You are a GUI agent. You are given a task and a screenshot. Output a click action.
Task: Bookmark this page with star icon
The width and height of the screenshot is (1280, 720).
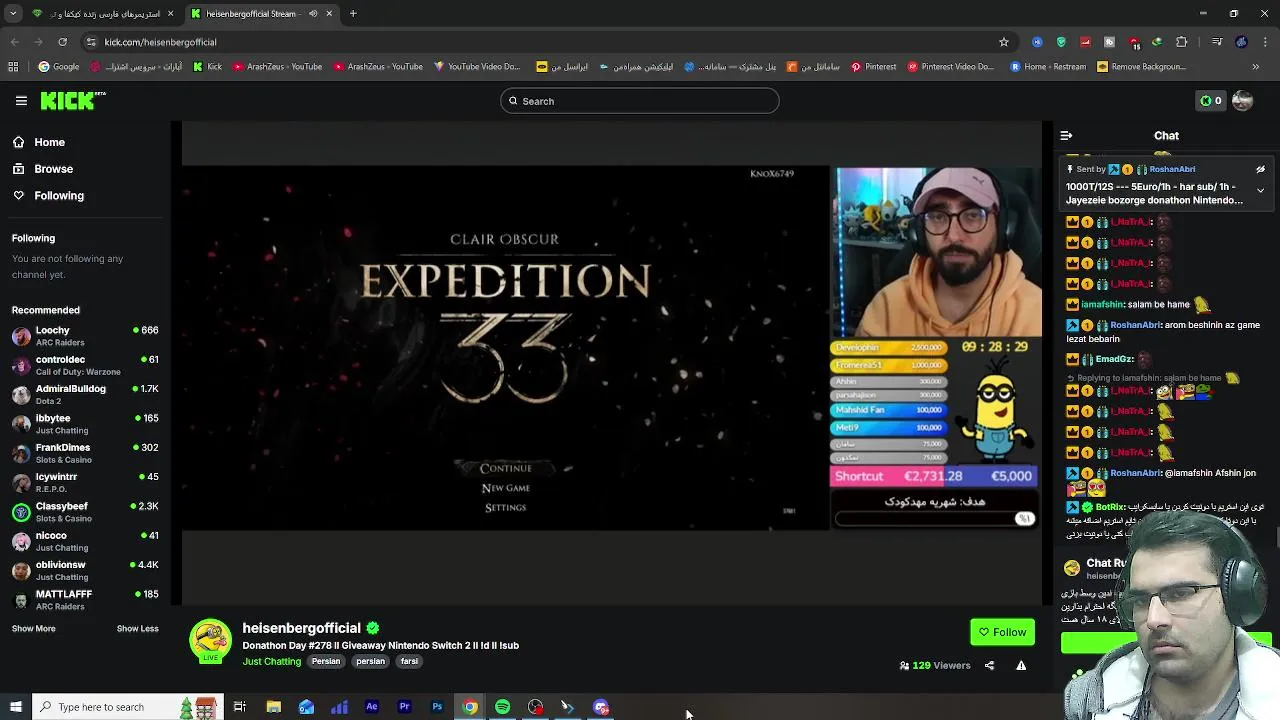coord(1003,42)
